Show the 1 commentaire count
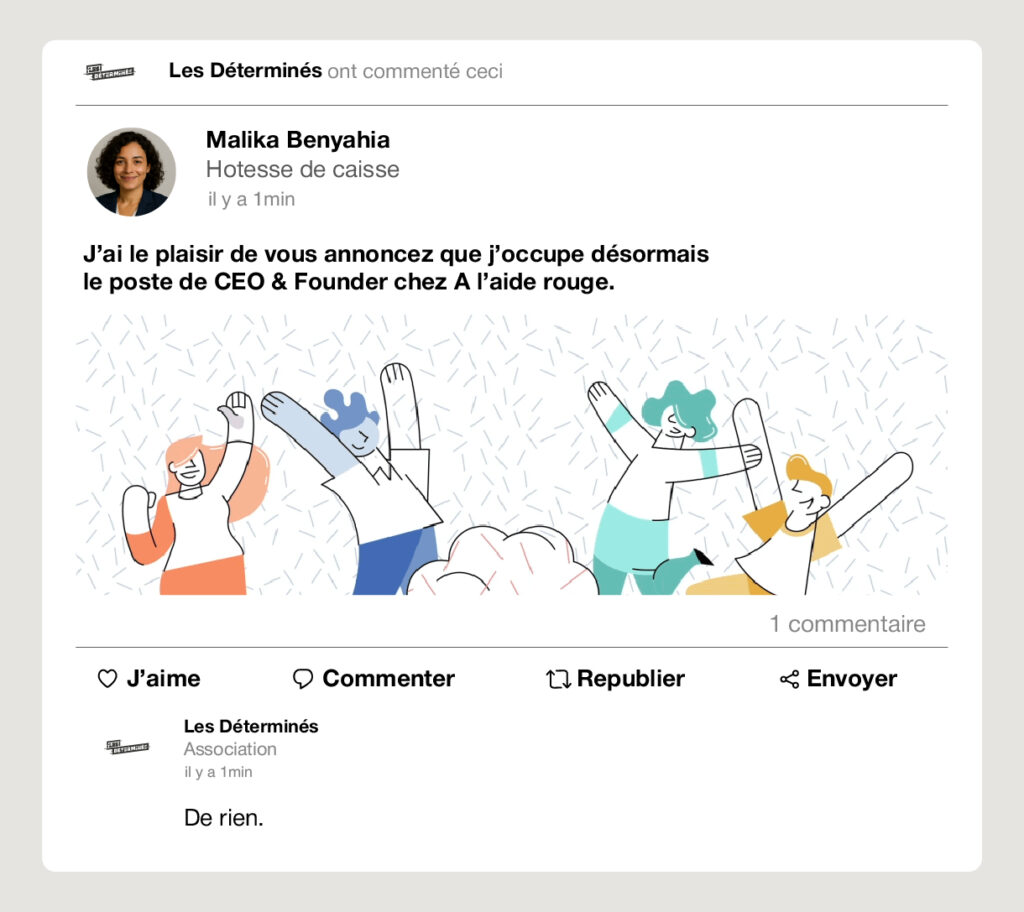Screen dimensions: 1024x912 point(847,624)
